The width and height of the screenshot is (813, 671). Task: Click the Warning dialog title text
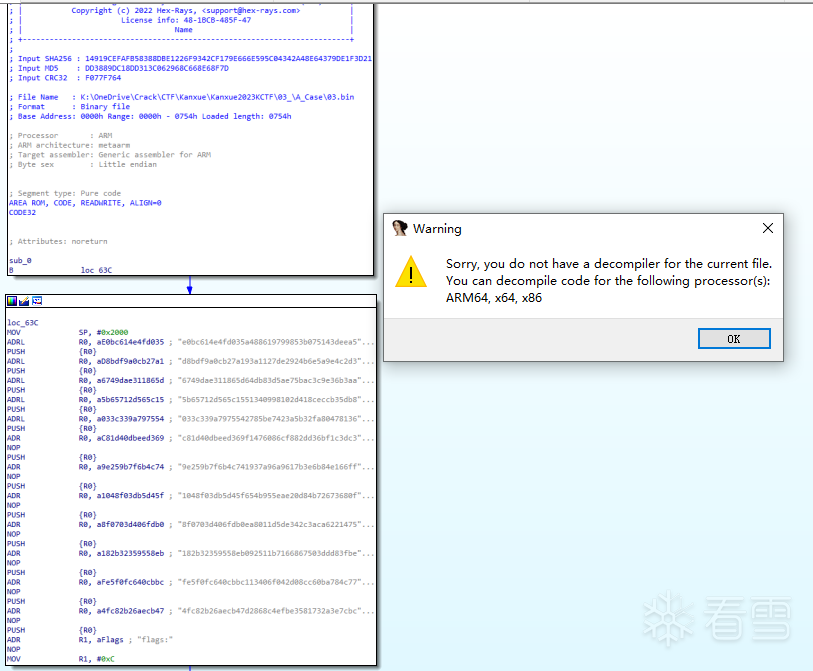tap(437, 229)
